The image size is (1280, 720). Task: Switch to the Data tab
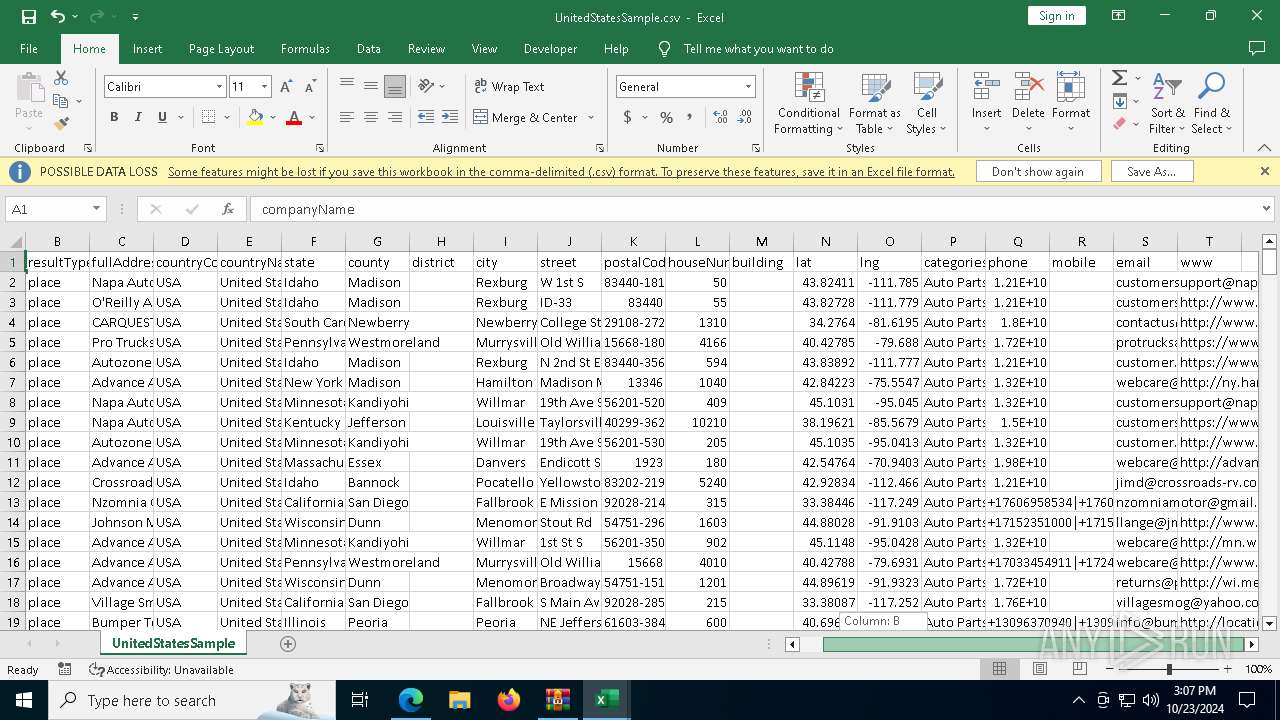(x=369, y=49)
